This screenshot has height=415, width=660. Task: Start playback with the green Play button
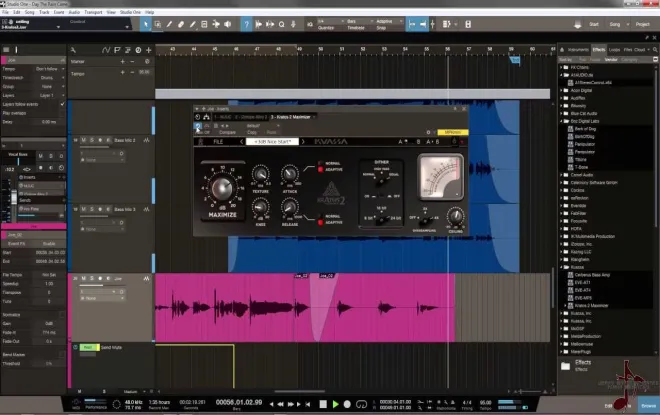click(x=335, y=404)
